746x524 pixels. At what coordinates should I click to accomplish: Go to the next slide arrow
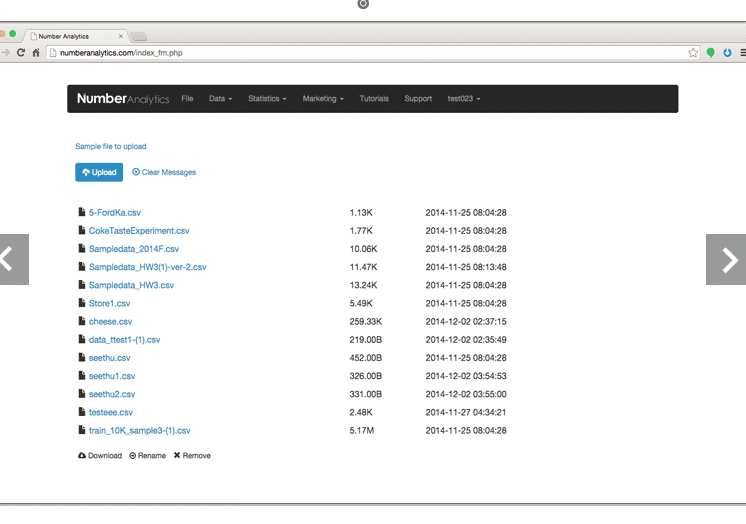coord(726,259)
